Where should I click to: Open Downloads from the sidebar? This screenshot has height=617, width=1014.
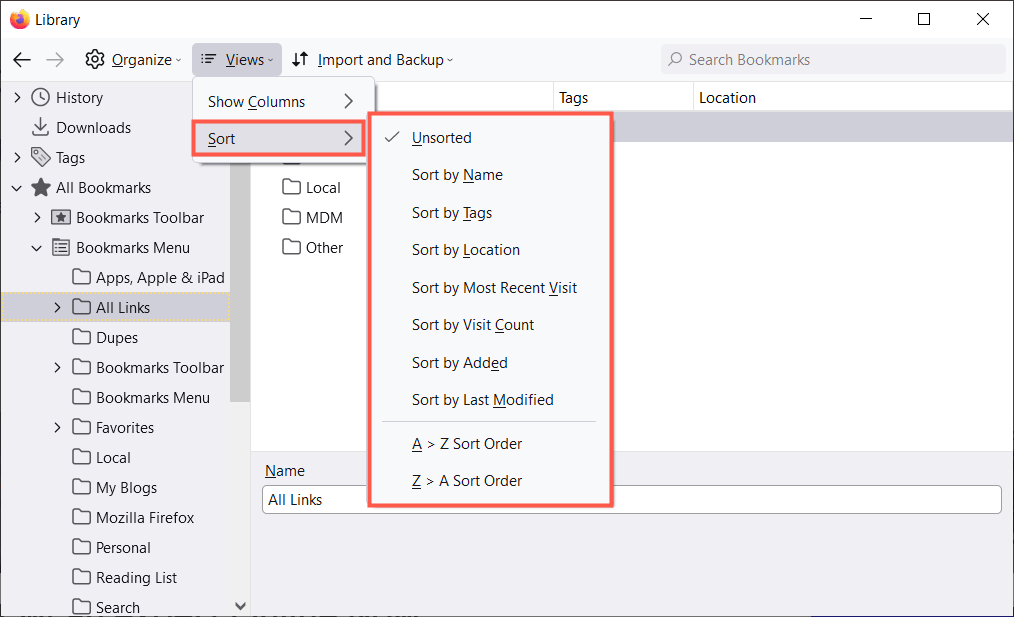(x=93, y=128)
